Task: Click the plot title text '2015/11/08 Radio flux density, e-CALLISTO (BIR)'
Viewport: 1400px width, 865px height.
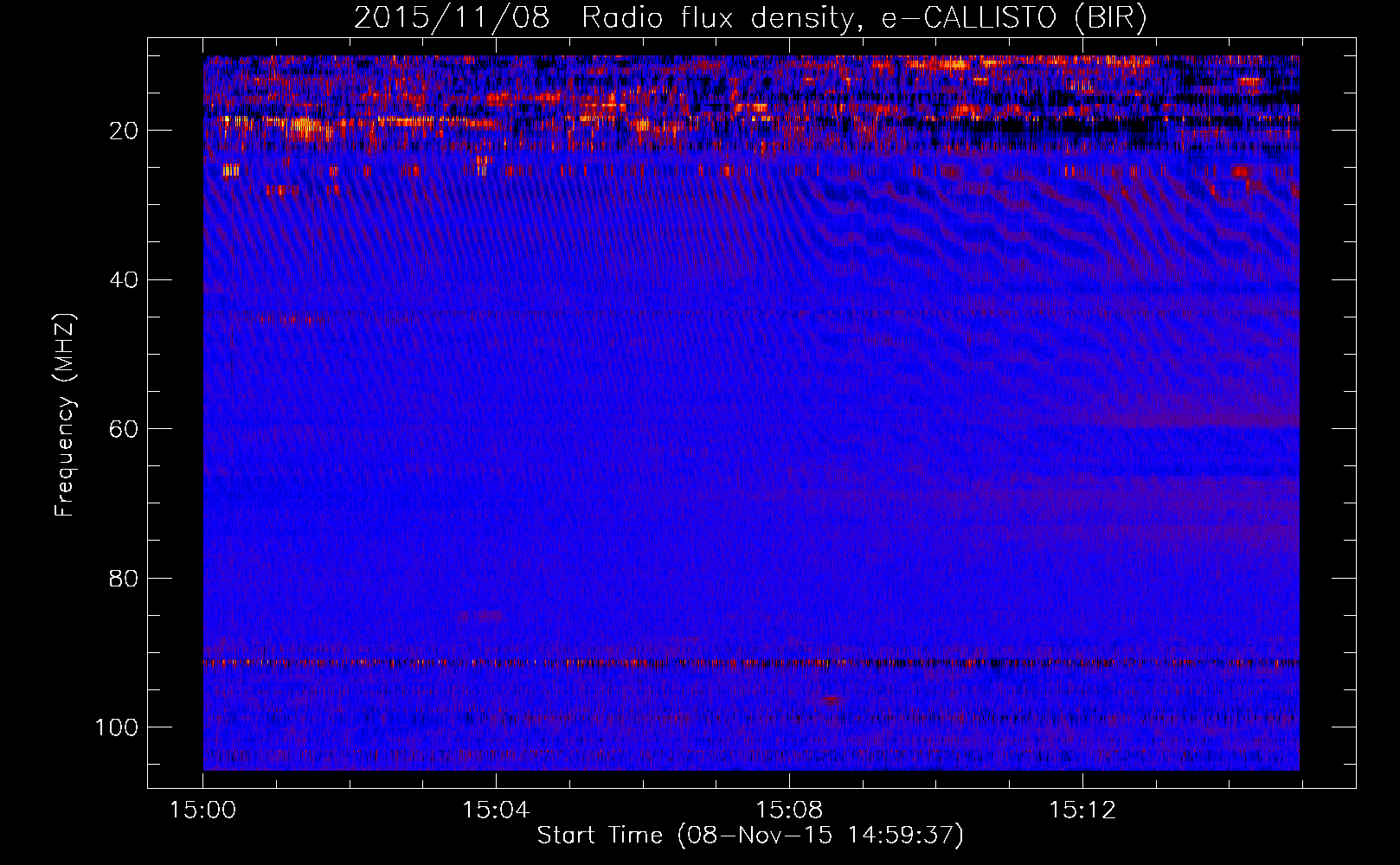Action: tap(750, 18)
